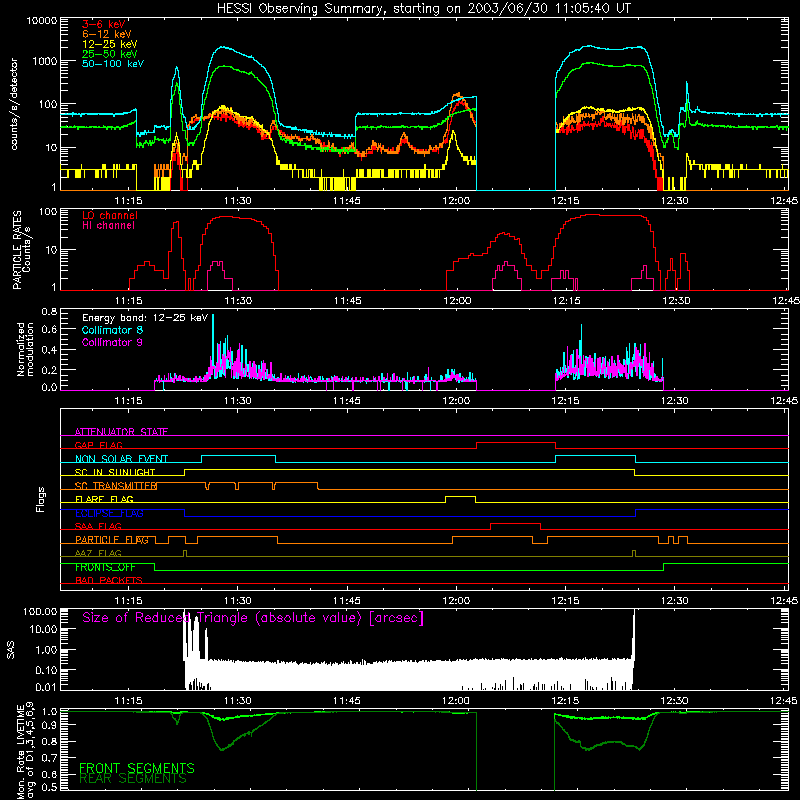Click the 0.9 tick on livetime axis
Screen dimensions: 800x800
coord(49,726)
